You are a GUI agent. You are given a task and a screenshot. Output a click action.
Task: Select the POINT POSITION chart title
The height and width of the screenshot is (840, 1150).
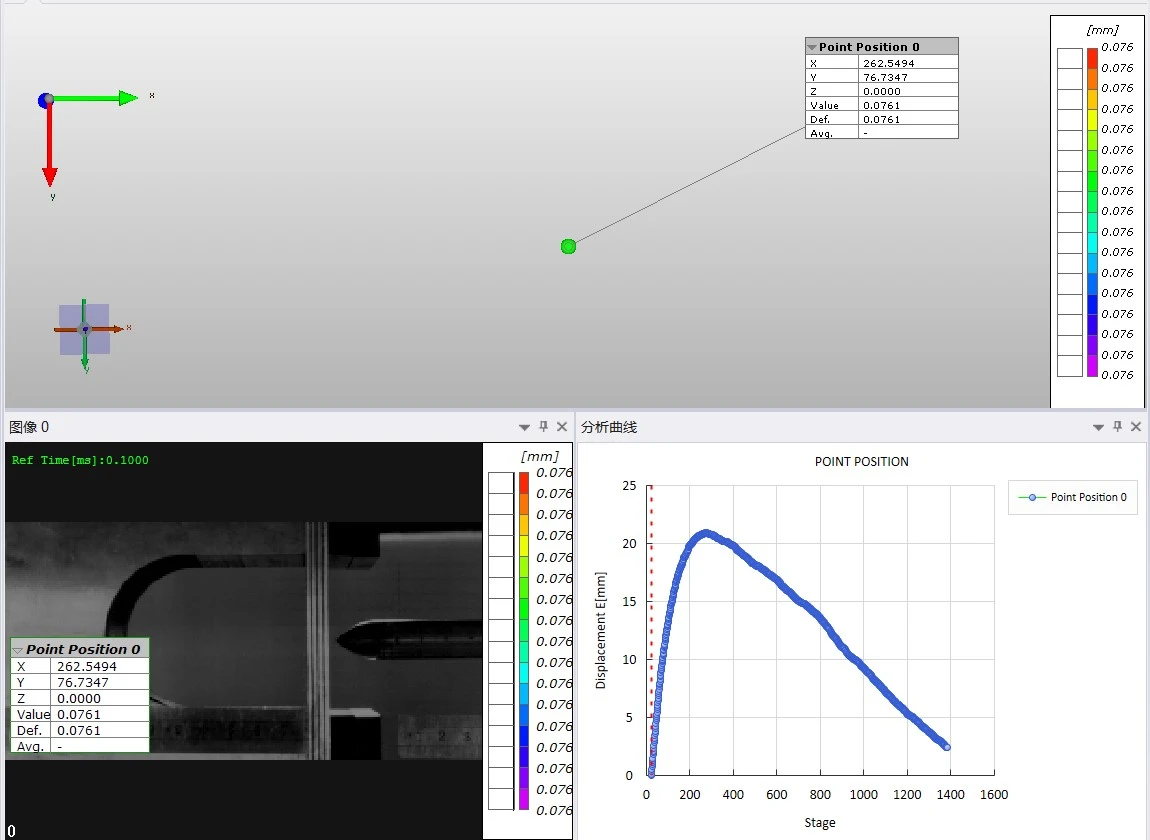point(862,461)
